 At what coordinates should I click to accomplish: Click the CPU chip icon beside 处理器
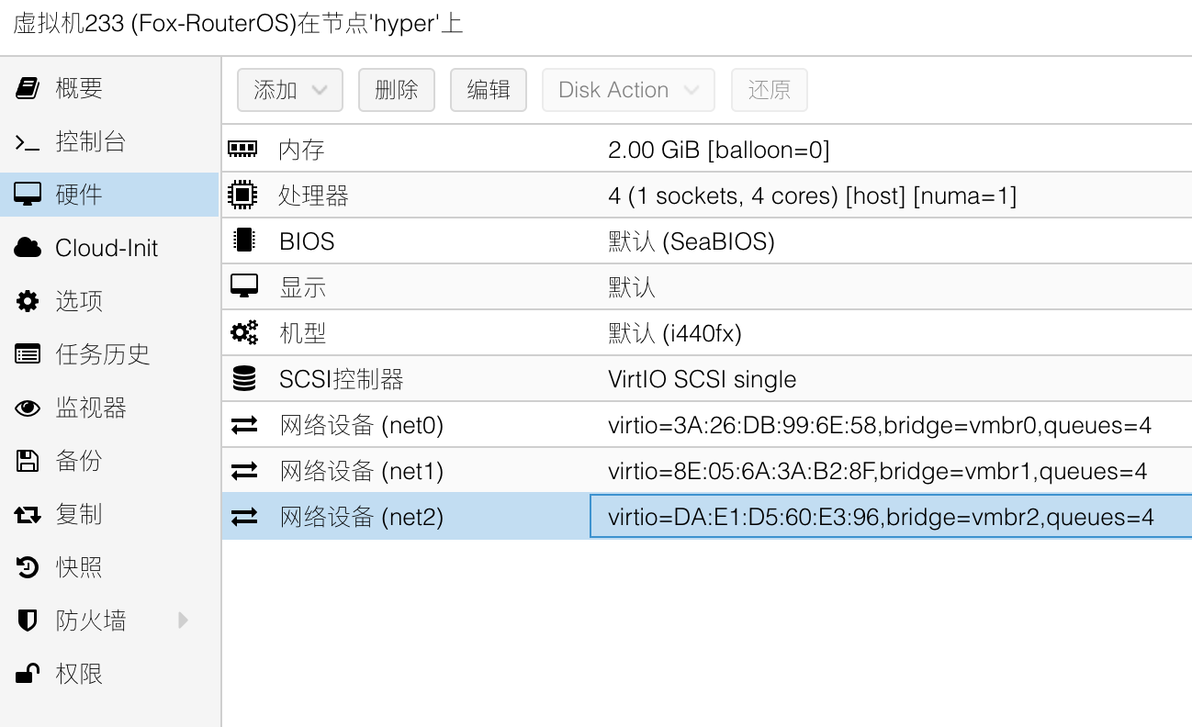(x=243, y=195)
